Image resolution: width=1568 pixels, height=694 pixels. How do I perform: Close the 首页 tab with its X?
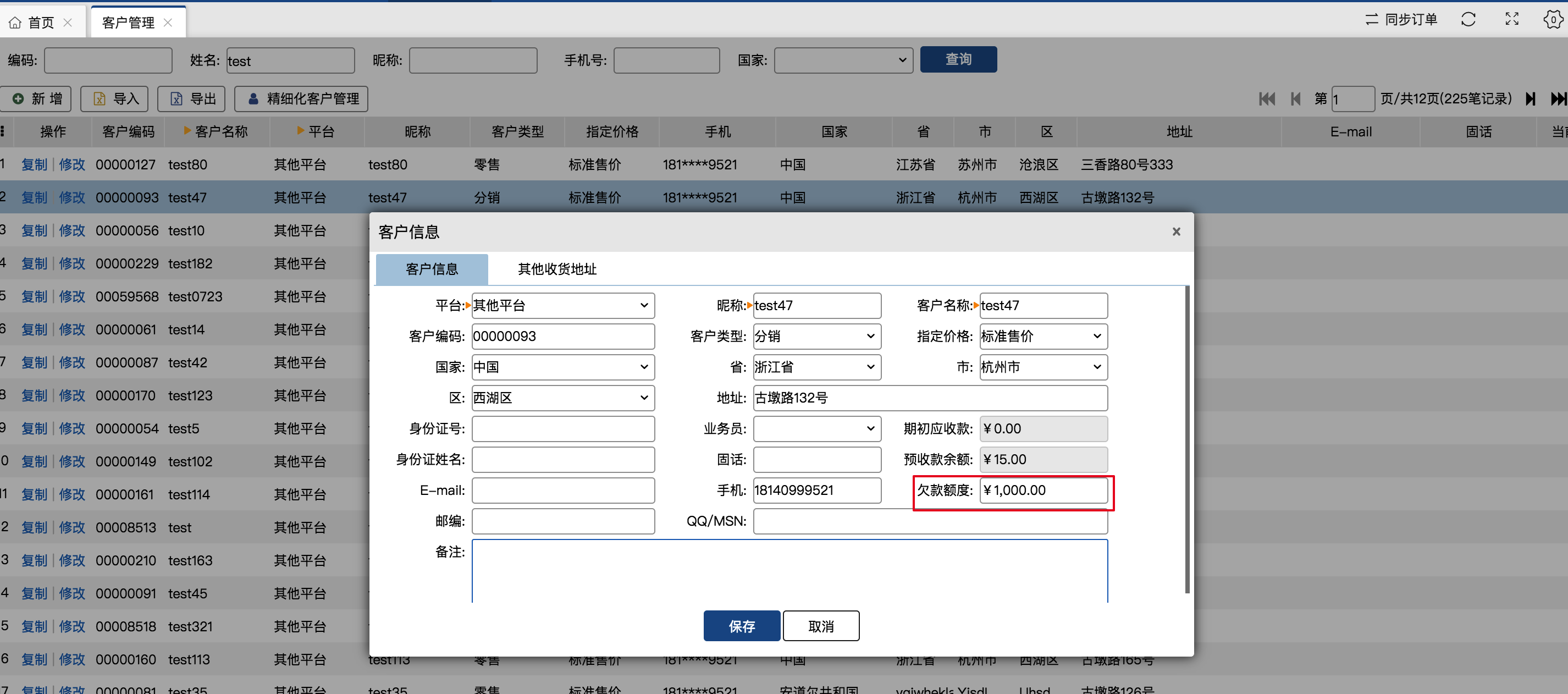[x=68, y=23]
